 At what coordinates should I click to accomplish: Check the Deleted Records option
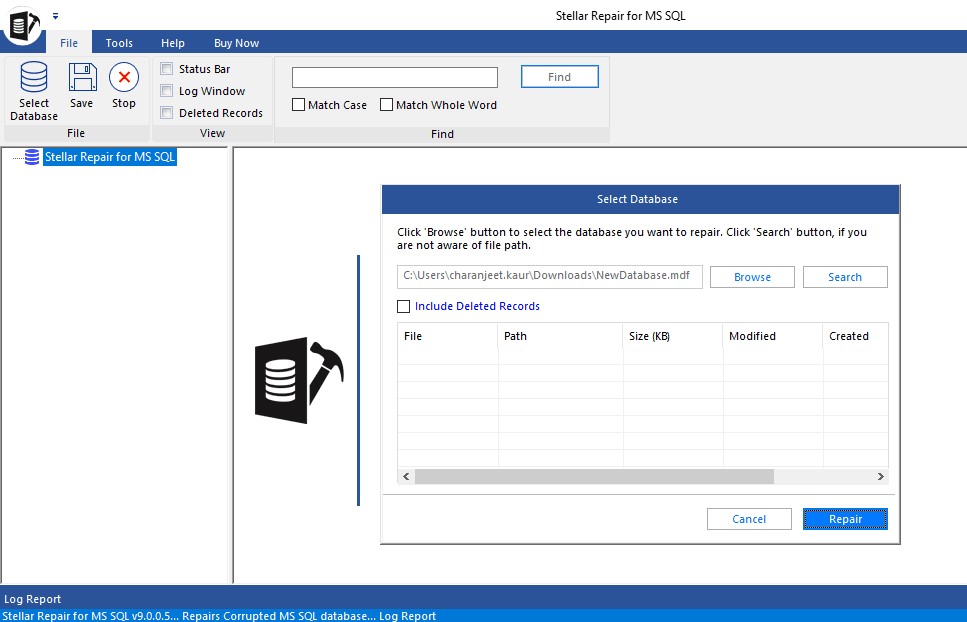(x=167, y=113)
